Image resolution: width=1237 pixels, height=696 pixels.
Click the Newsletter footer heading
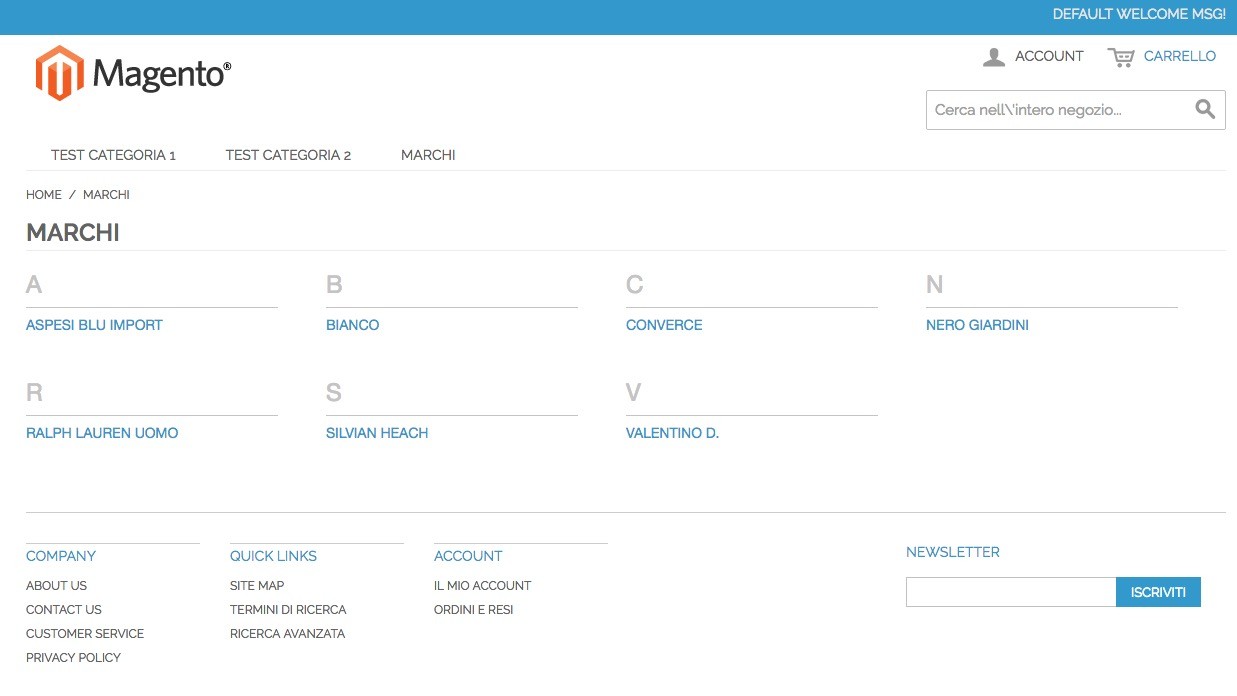click(953, 552)
